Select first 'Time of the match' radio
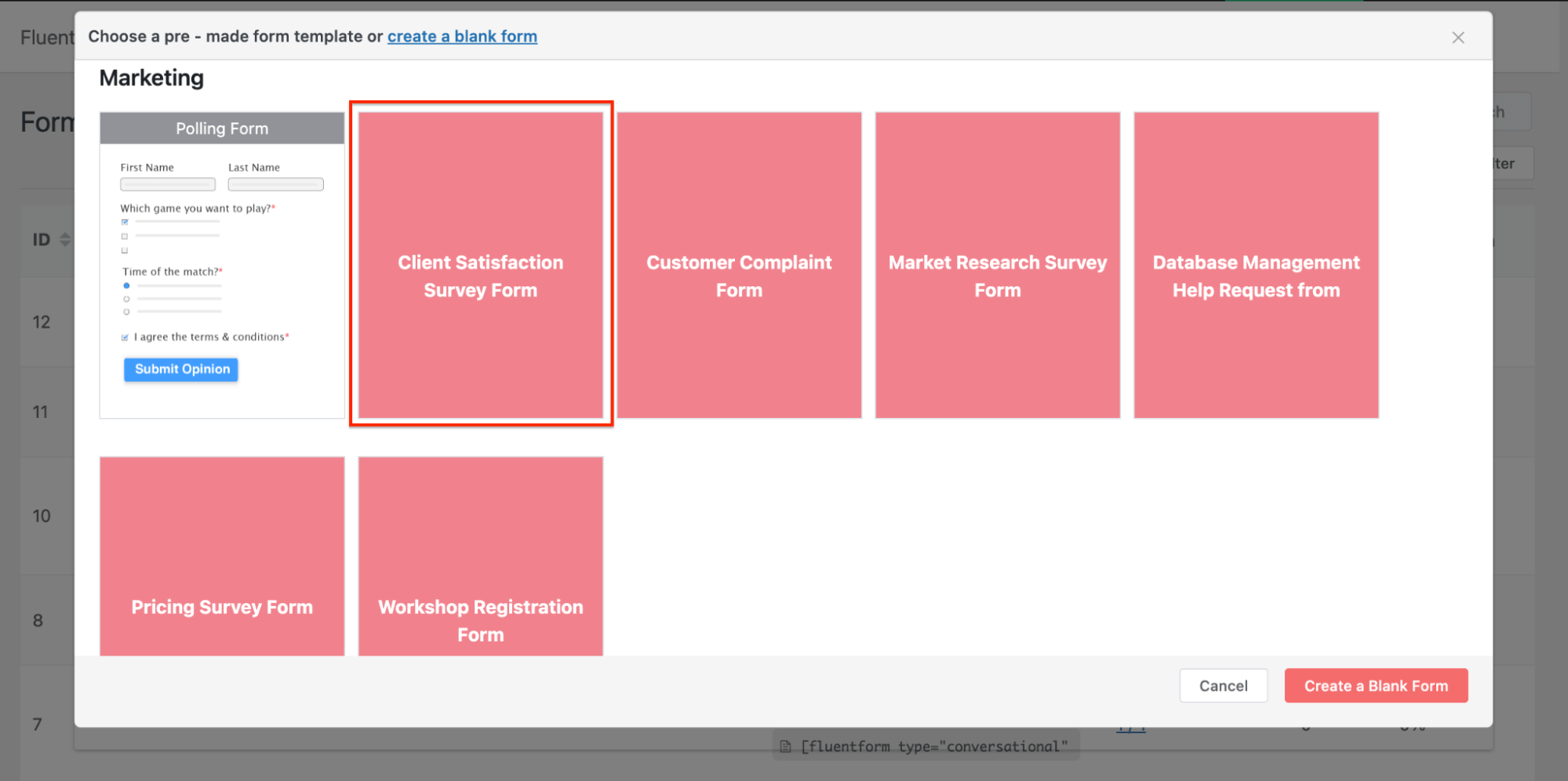Screen dimensions: 1568x781 126,285
